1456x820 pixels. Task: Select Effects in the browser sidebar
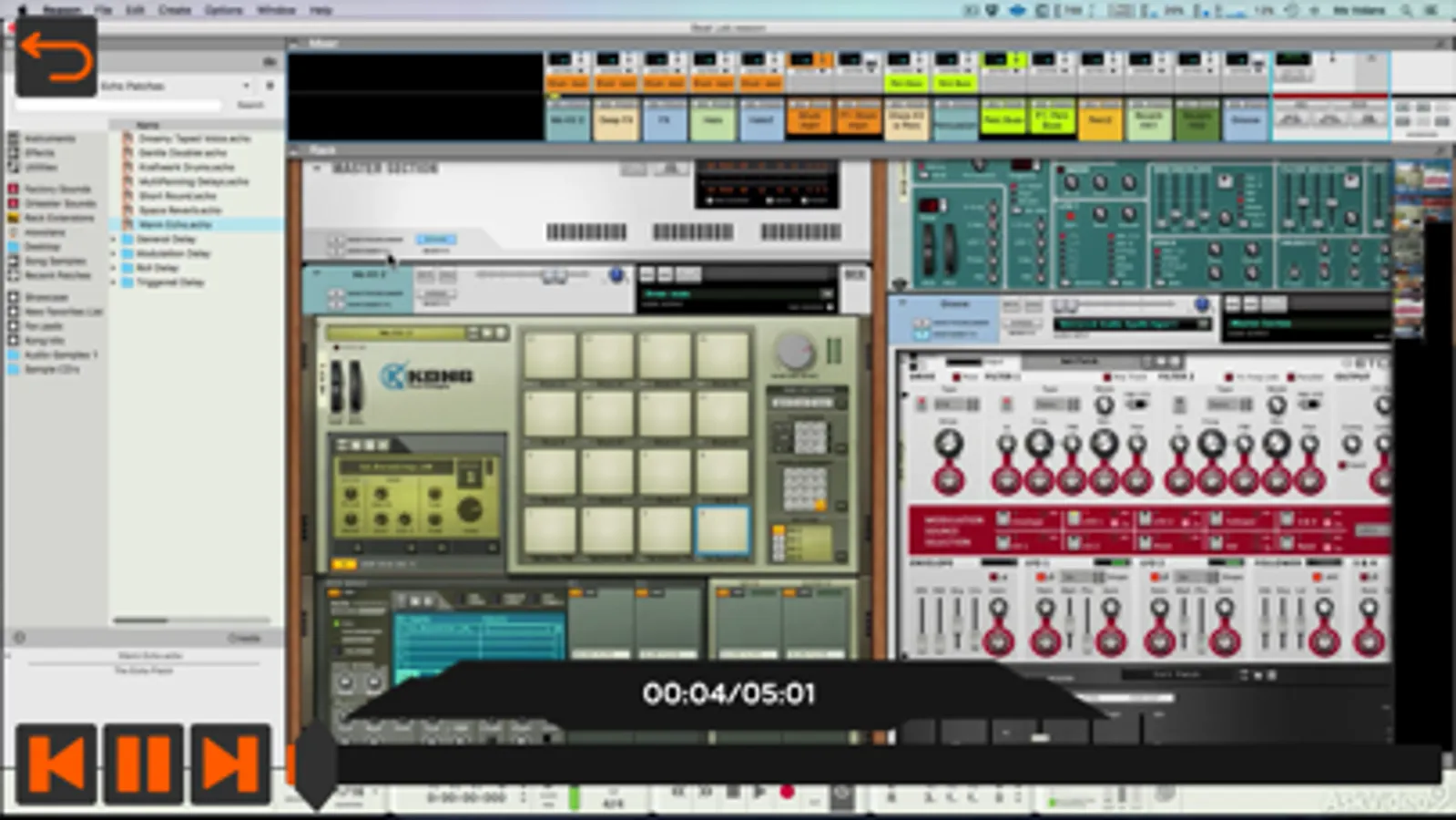pos(40,153)
